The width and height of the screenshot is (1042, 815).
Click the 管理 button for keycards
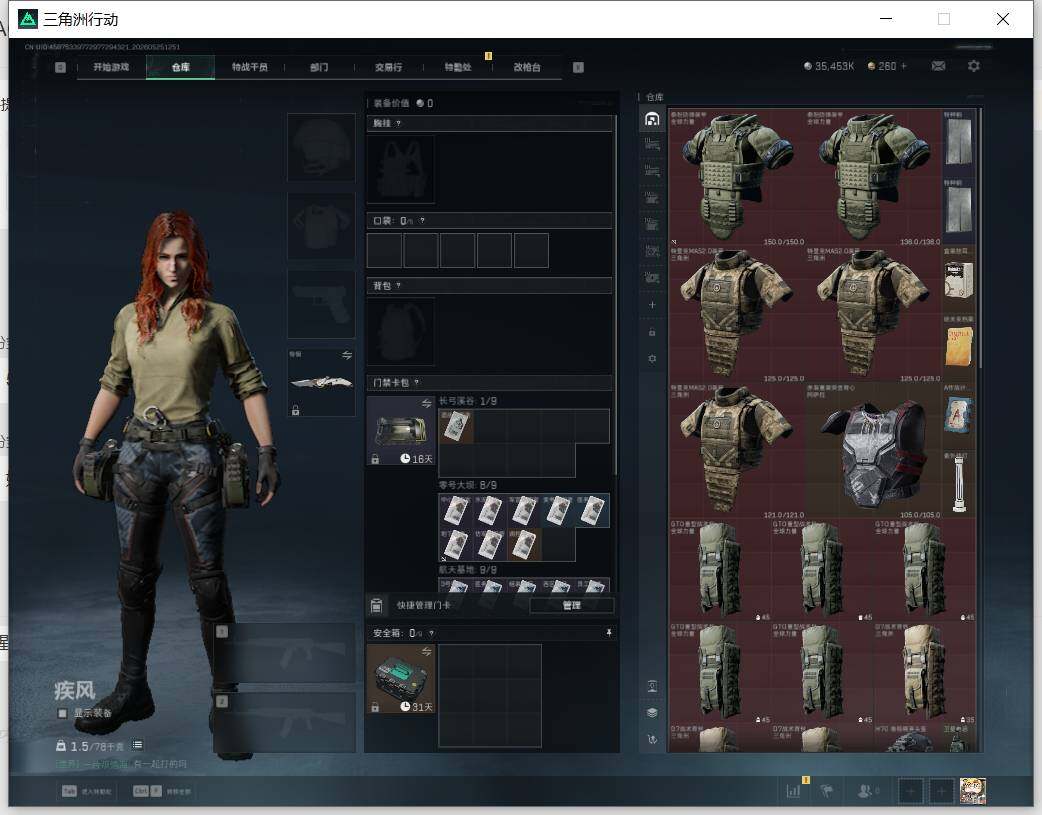pyautogui.click(x=572, y=606)
